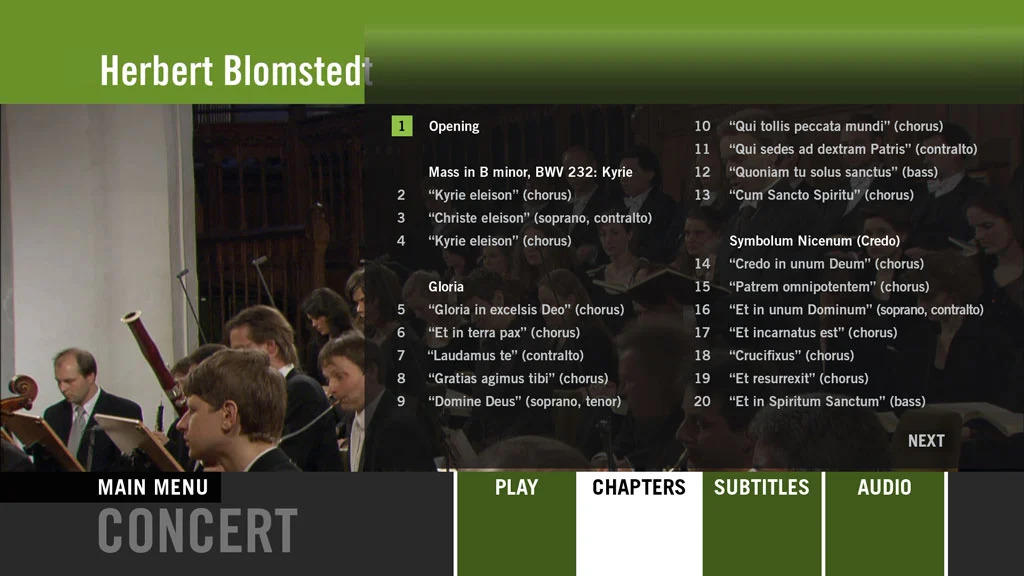Play chapter 4 "Kyrie eleison" (chorus)
The height and width of the screenshot is (576, 1024).
(x=500, y=241)
